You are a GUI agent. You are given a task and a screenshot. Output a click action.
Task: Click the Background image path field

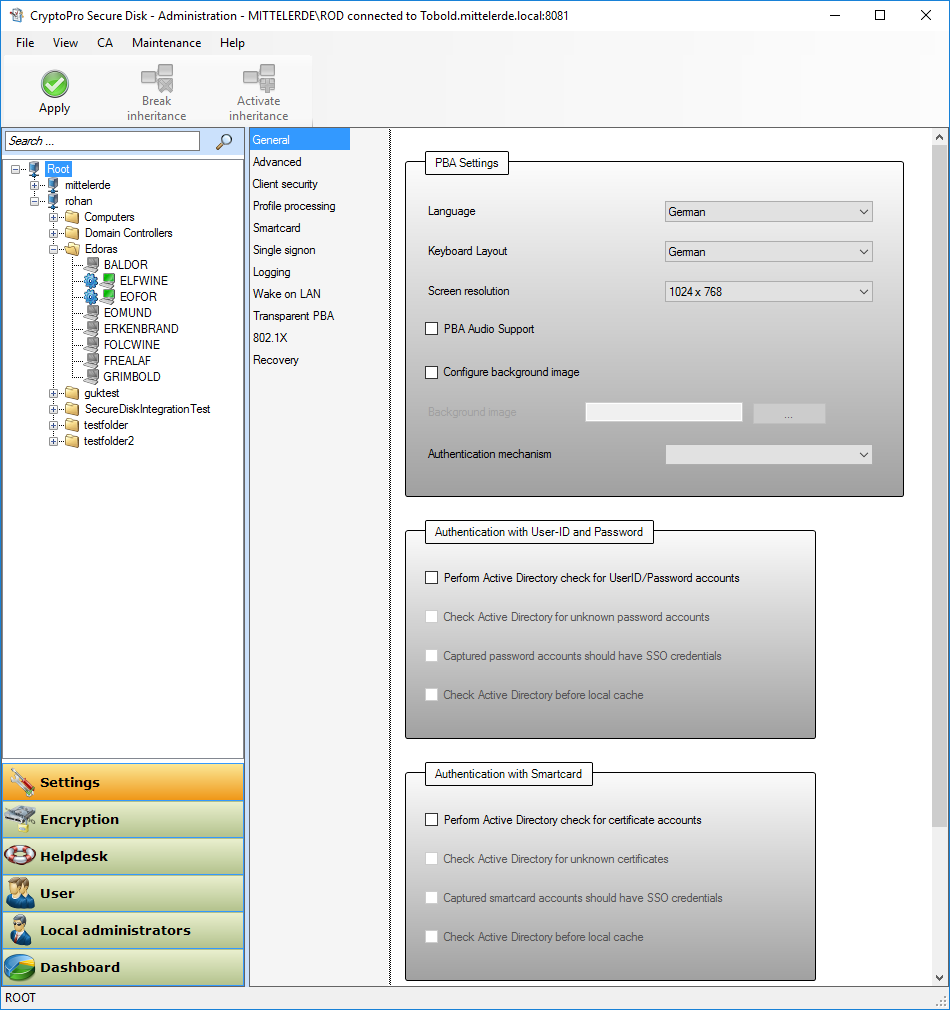[663, 412]
